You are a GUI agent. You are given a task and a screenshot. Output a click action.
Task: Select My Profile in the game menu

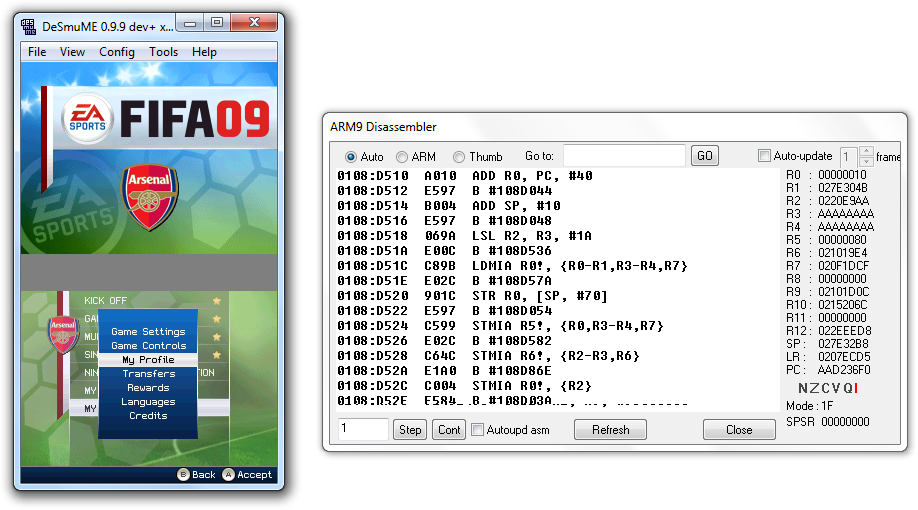pos(148,360)
